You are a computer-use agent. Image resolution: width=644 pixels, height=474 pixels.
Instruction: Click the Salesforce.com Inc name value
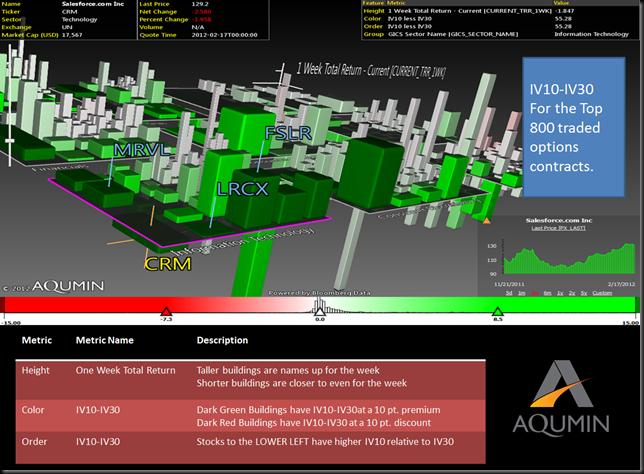pos(93,4)
